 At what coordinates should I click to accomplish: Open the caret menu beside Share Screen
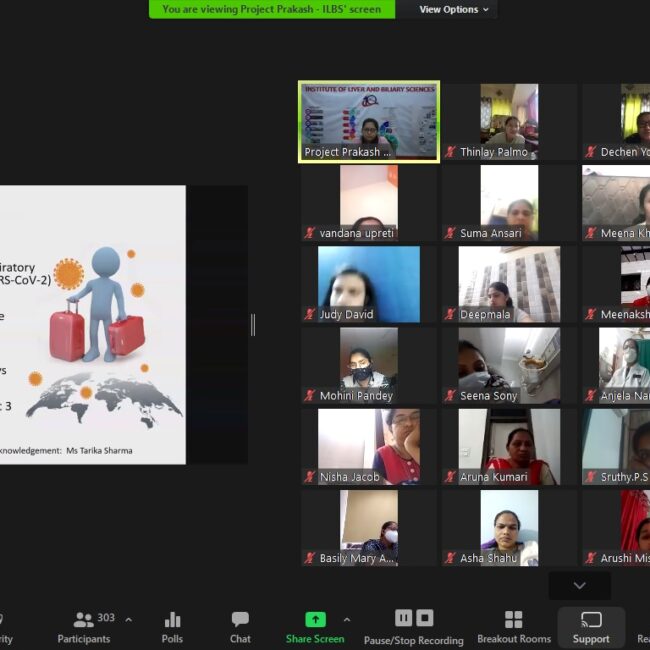[347, 619]
